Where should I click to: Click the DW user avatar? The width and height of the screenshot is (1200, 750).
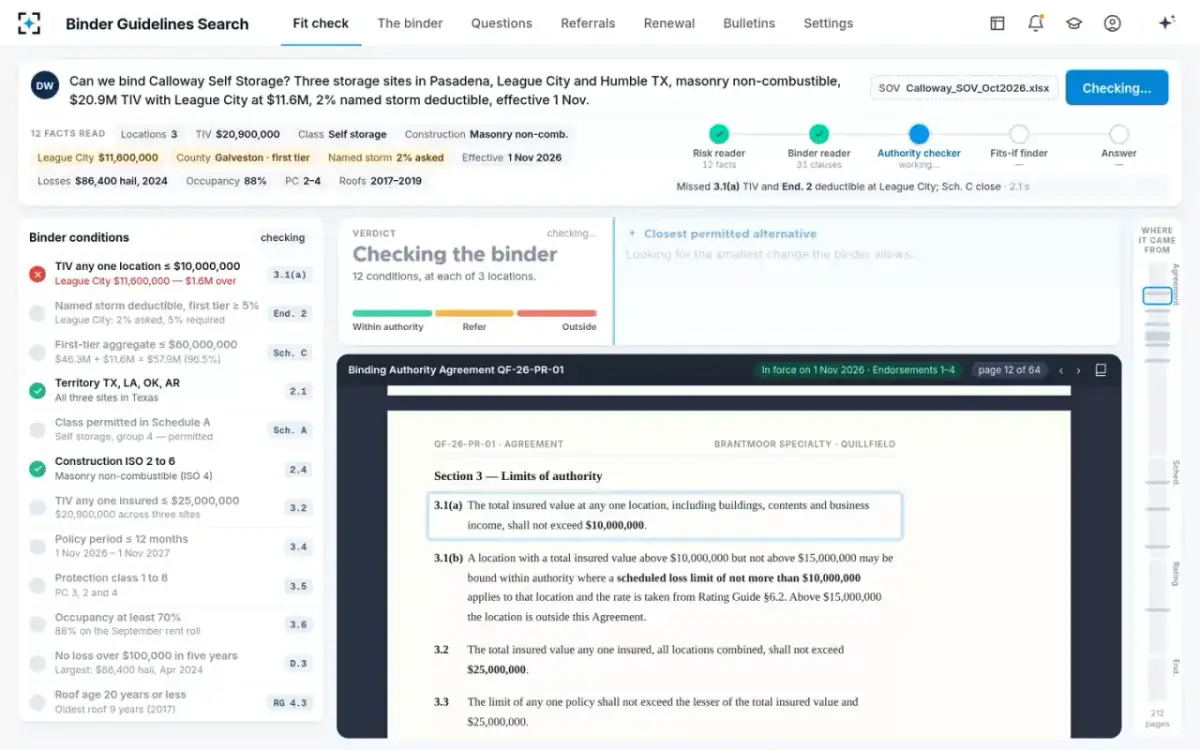point(45,86)
